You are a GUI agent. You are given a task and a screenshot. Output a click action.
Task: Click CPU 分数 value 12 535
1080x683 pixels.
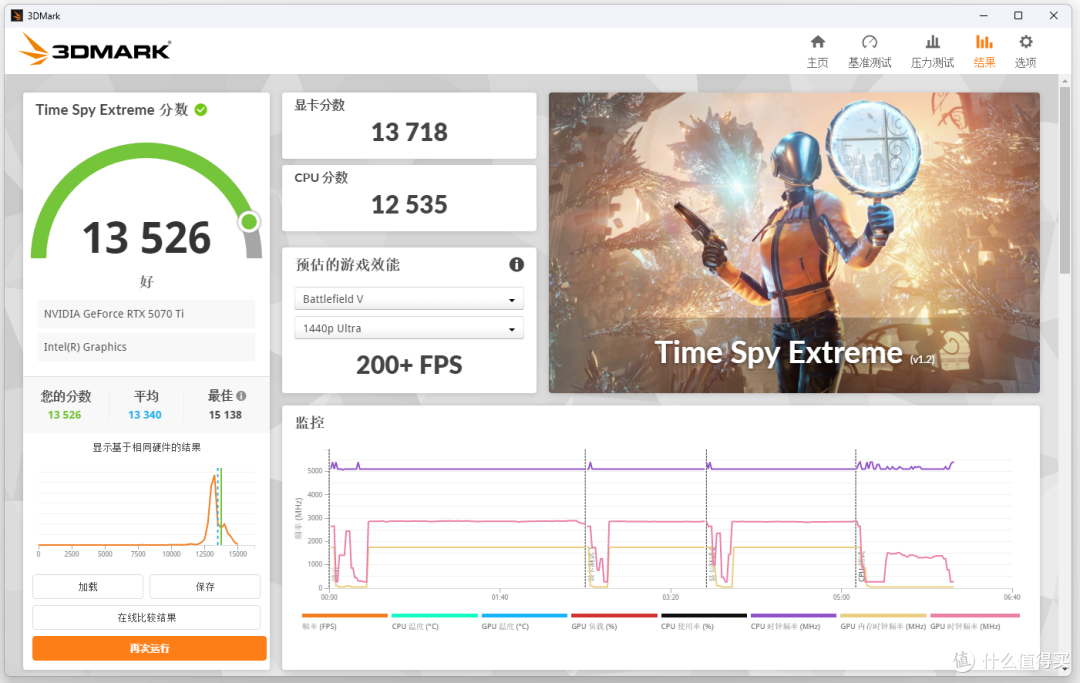409,204
